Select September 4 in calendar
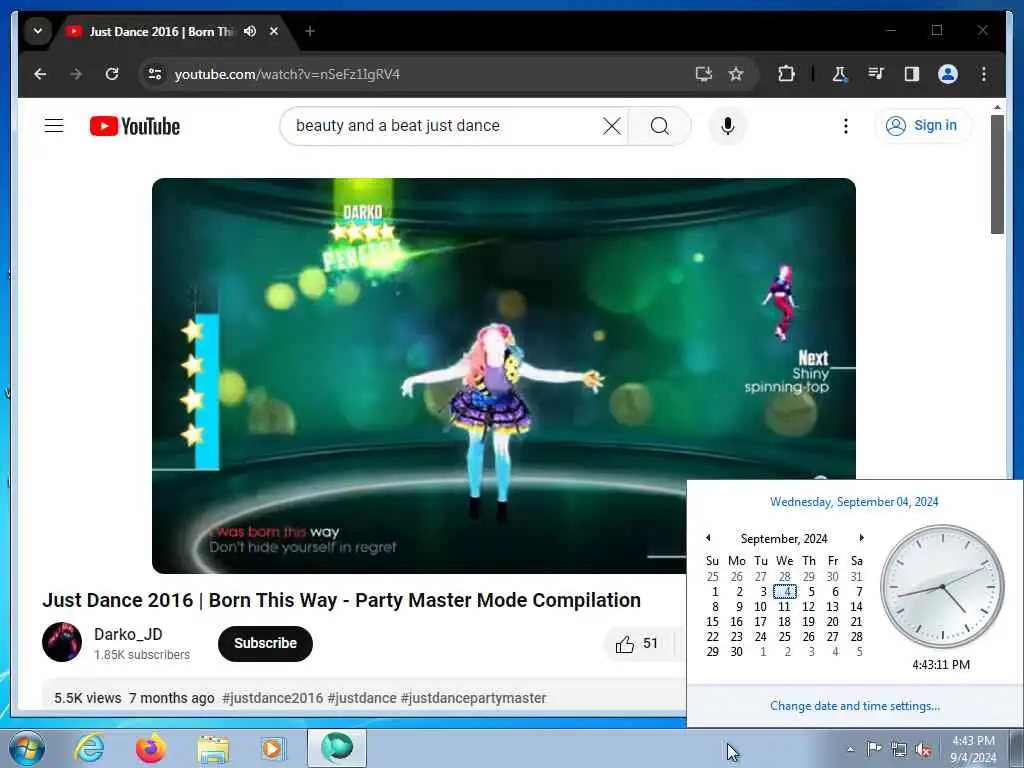This screenshot has width=1024, height=768. click(x=785, y=592)
